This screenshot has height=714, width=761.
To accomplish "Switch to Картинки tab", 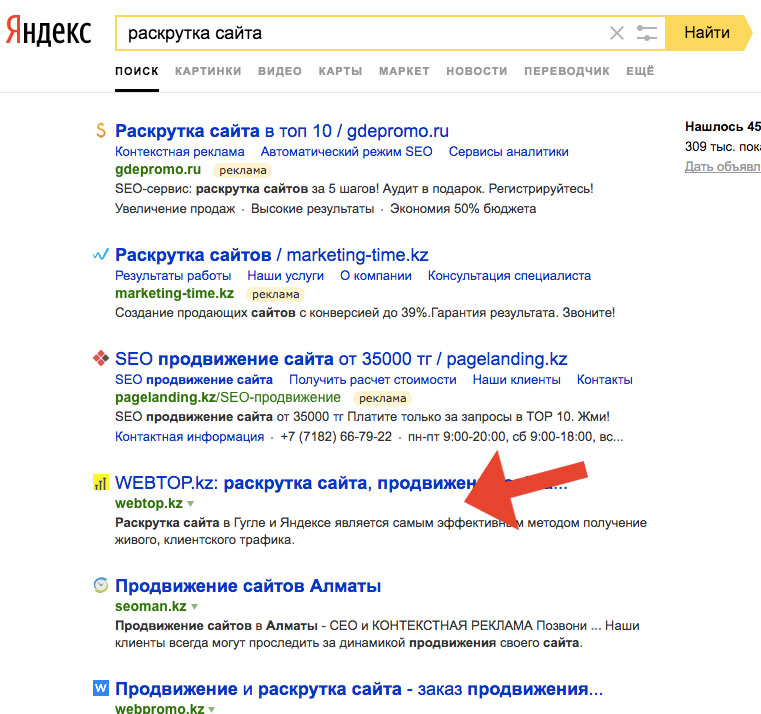I will click(x=208, y=71).
